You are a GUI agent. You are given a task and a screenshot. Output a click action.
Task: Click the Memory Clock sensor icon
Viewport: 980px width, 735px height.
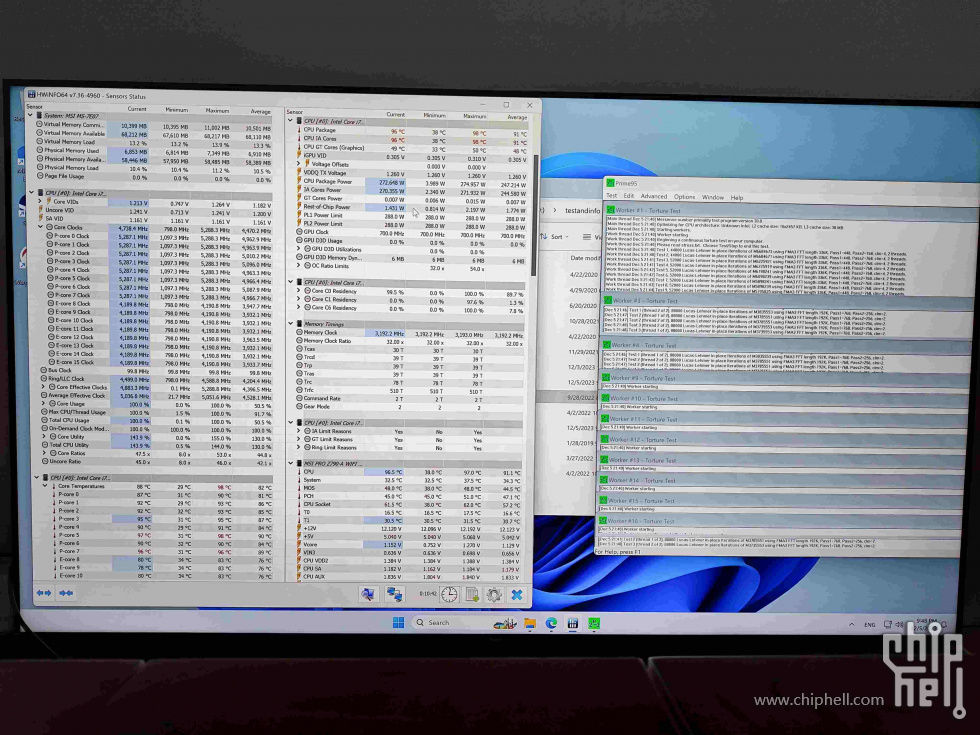click(299, 332)
